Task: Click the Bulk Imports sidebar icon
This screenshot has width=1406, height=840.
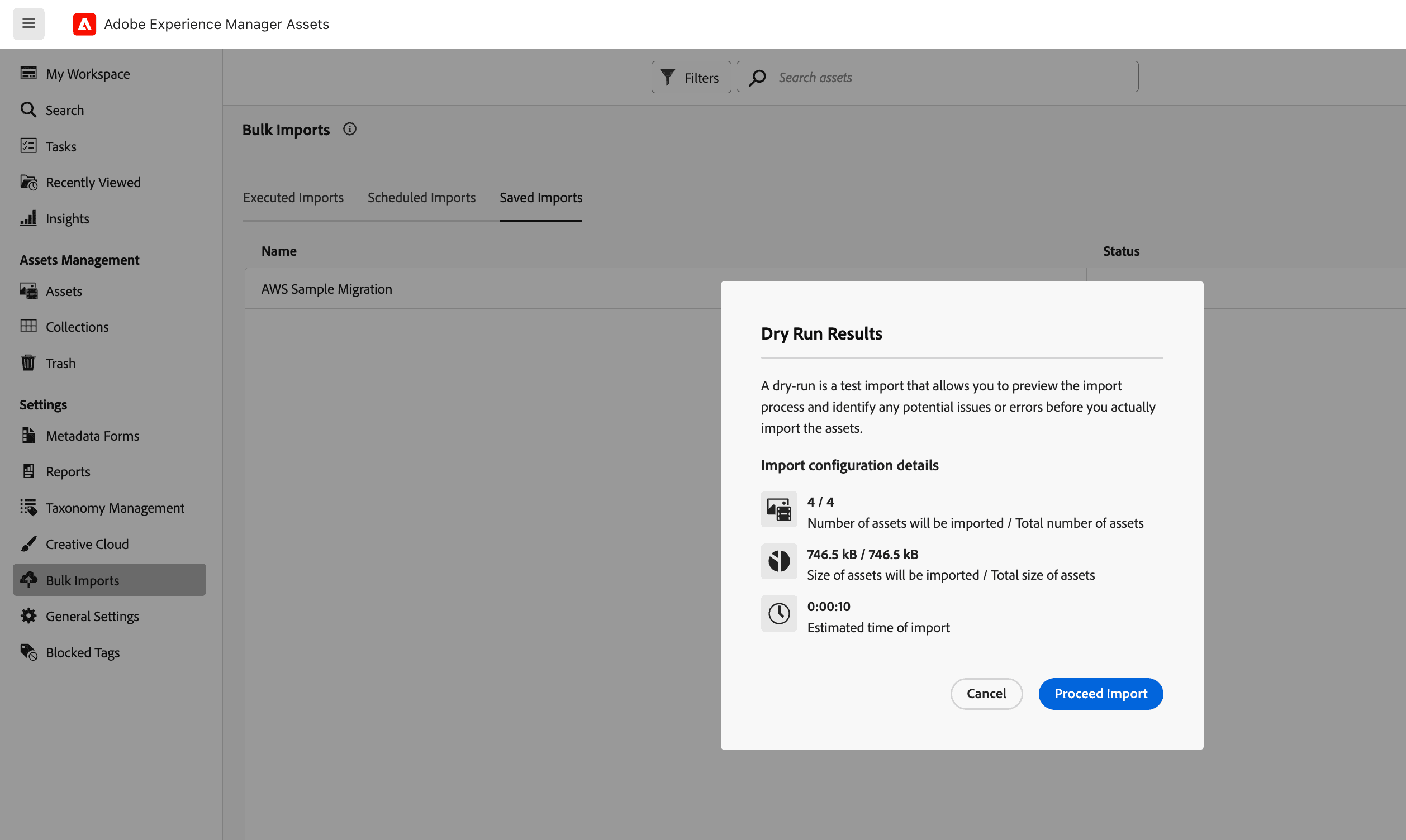Action: 30,580
